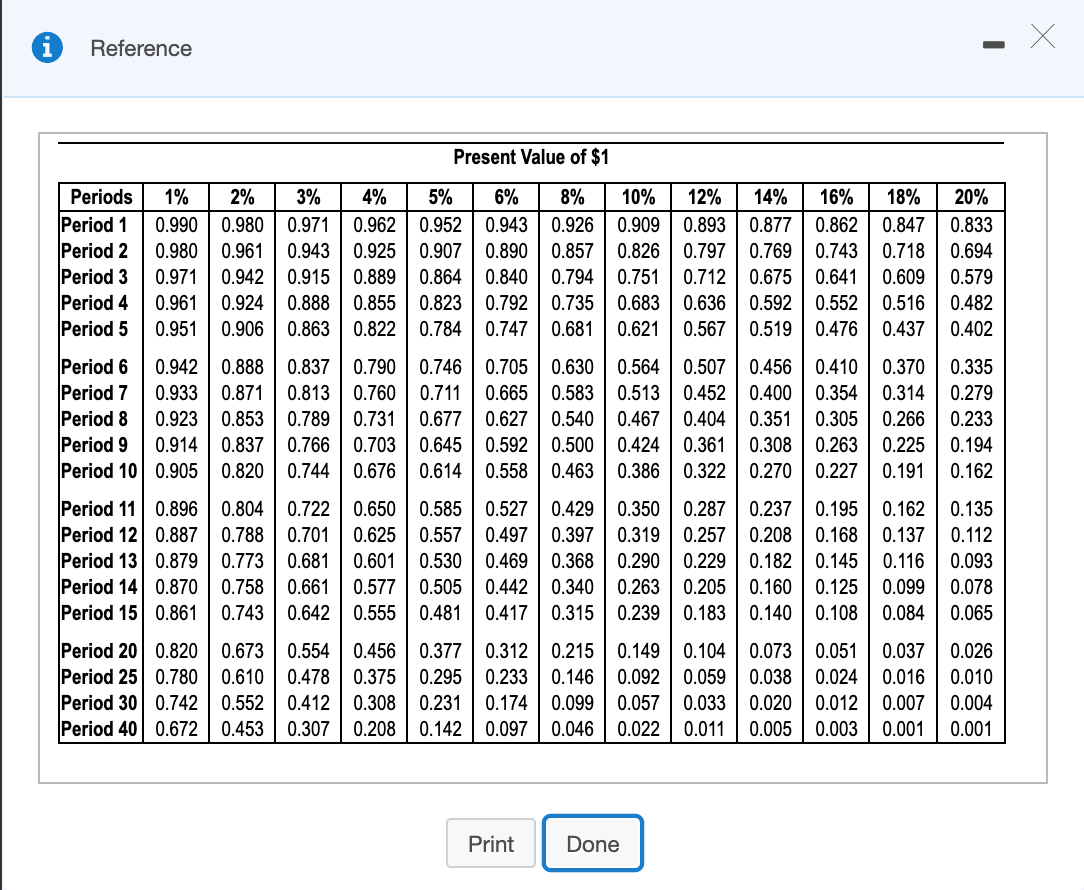
Task: Click the 20% column header
Action: tap(971, 197)
